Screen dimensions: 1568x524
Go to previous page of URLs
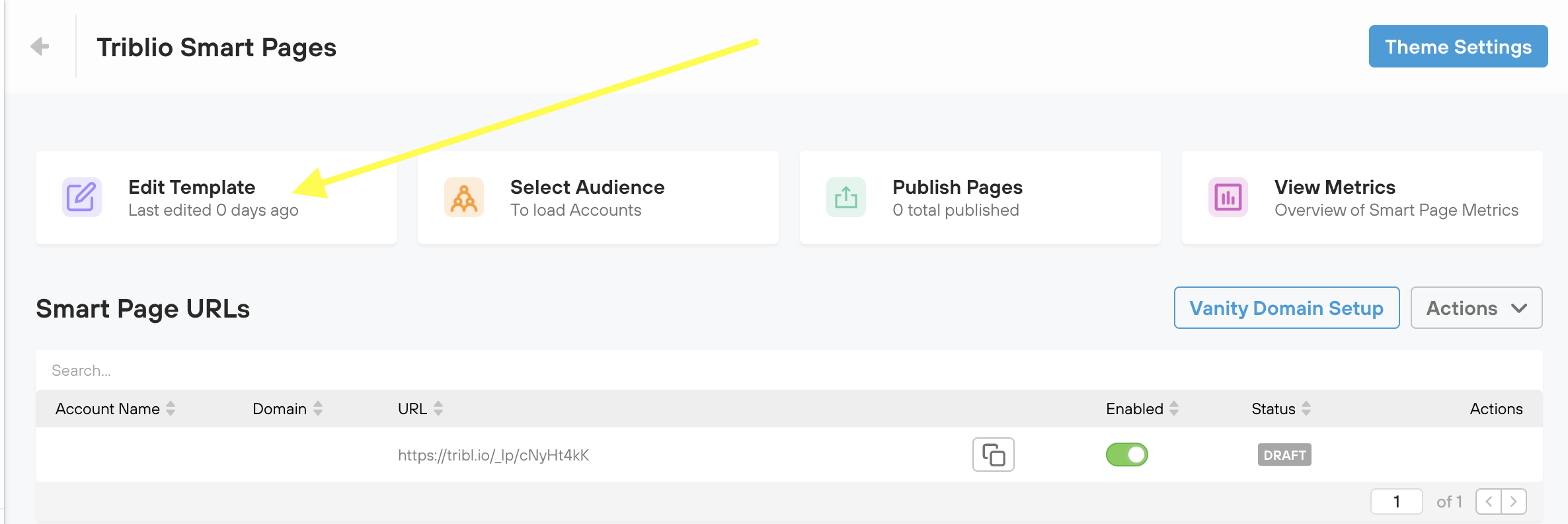tap(1489, 502)
